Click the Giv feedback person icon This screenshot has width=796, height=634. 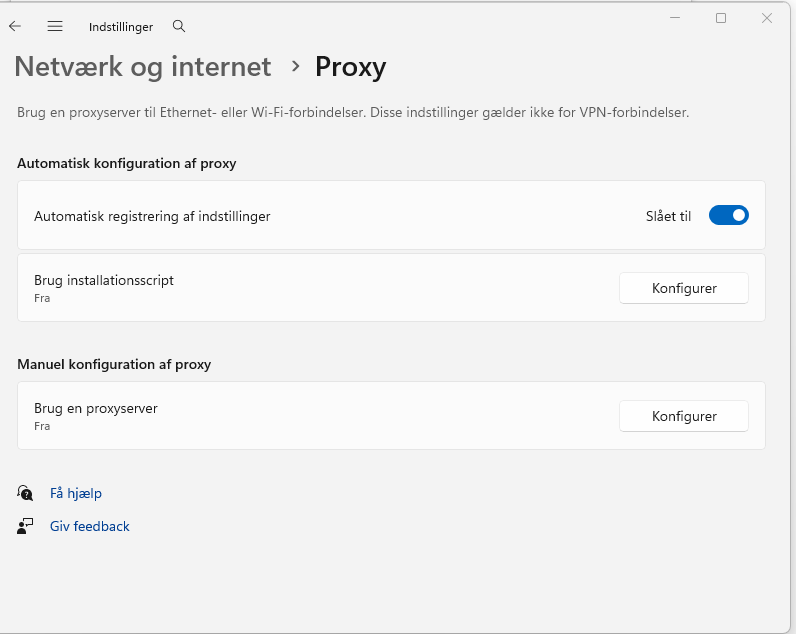coord(25,526)
